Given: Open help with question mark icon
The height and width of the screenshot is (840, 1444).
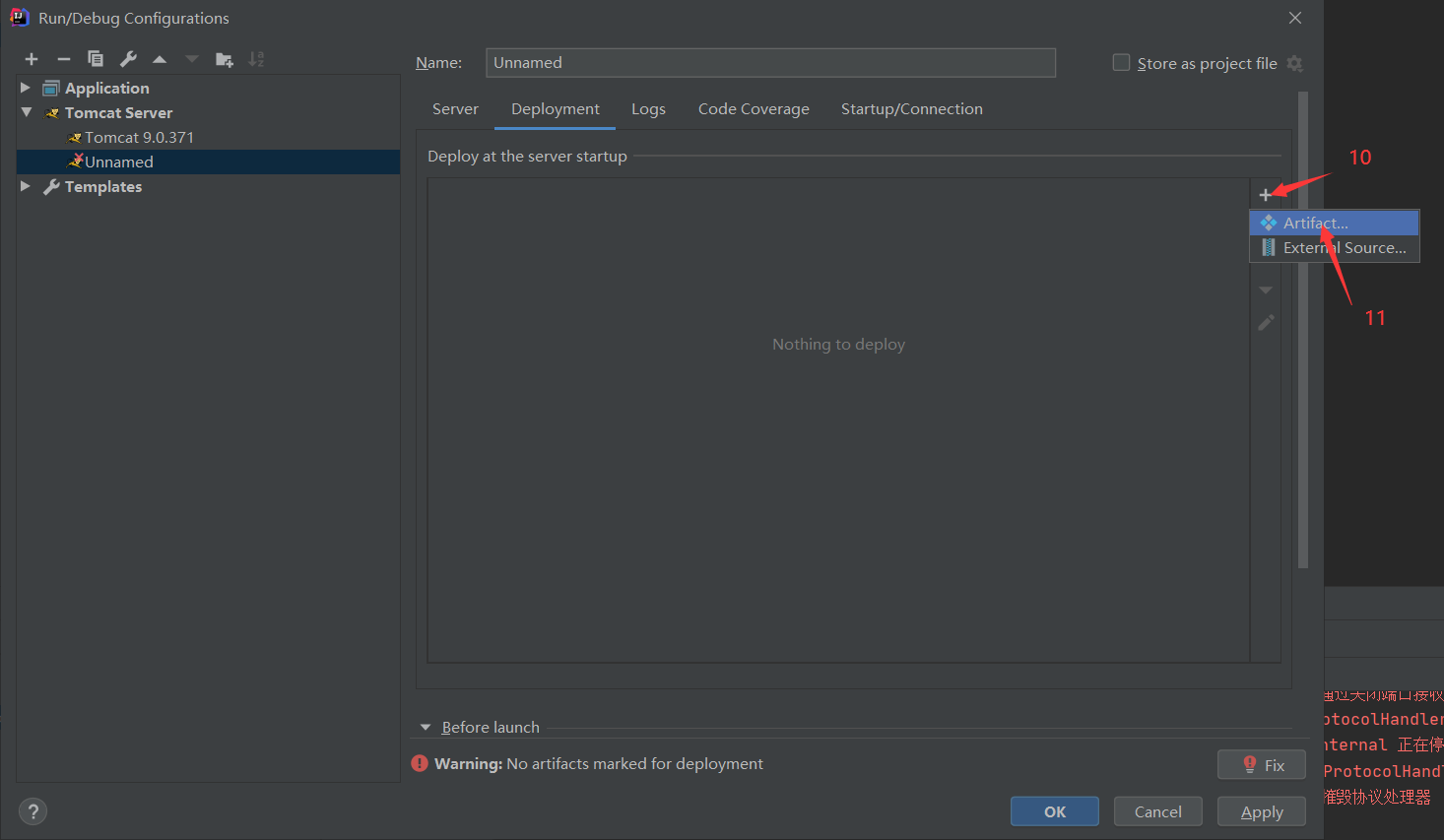Looking at the screenshot, I should pos(33,811).
